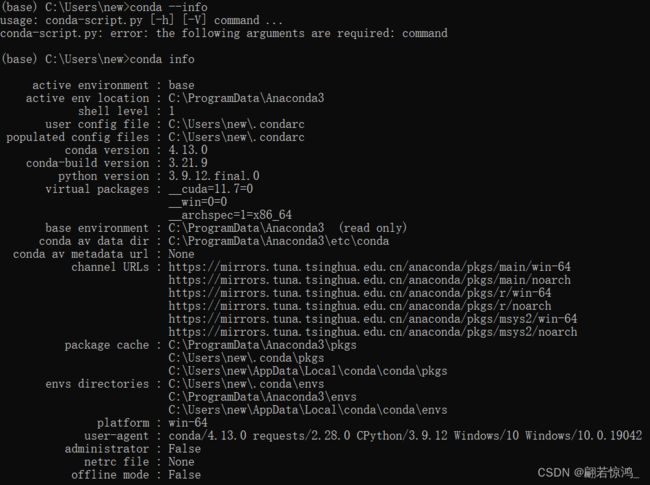
Task: Click the active env location path
Action: click(246, 98)
